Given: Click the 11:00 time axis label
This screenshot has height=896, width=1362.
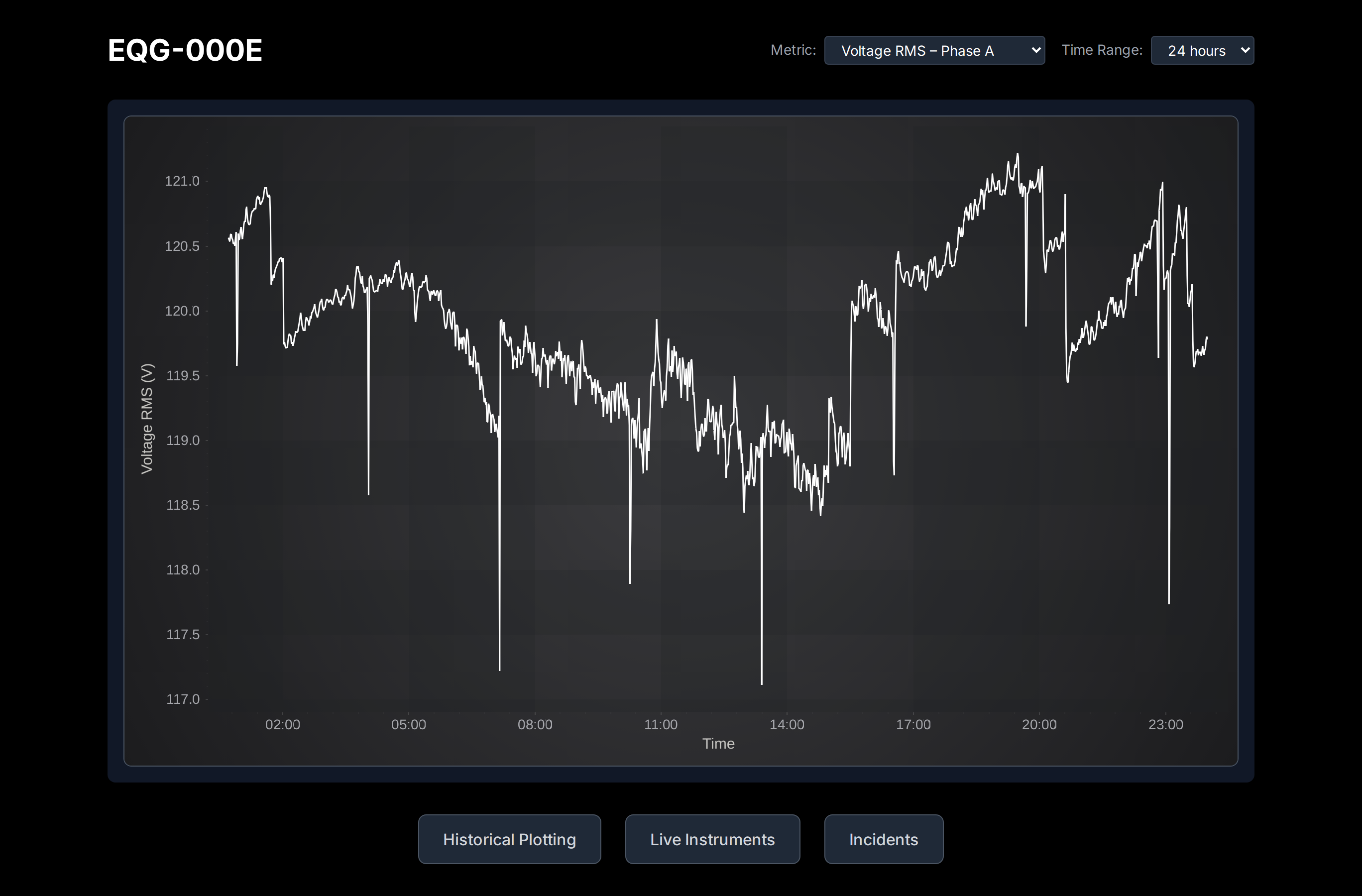Looking at the screenshot, I should pos(661,724).
